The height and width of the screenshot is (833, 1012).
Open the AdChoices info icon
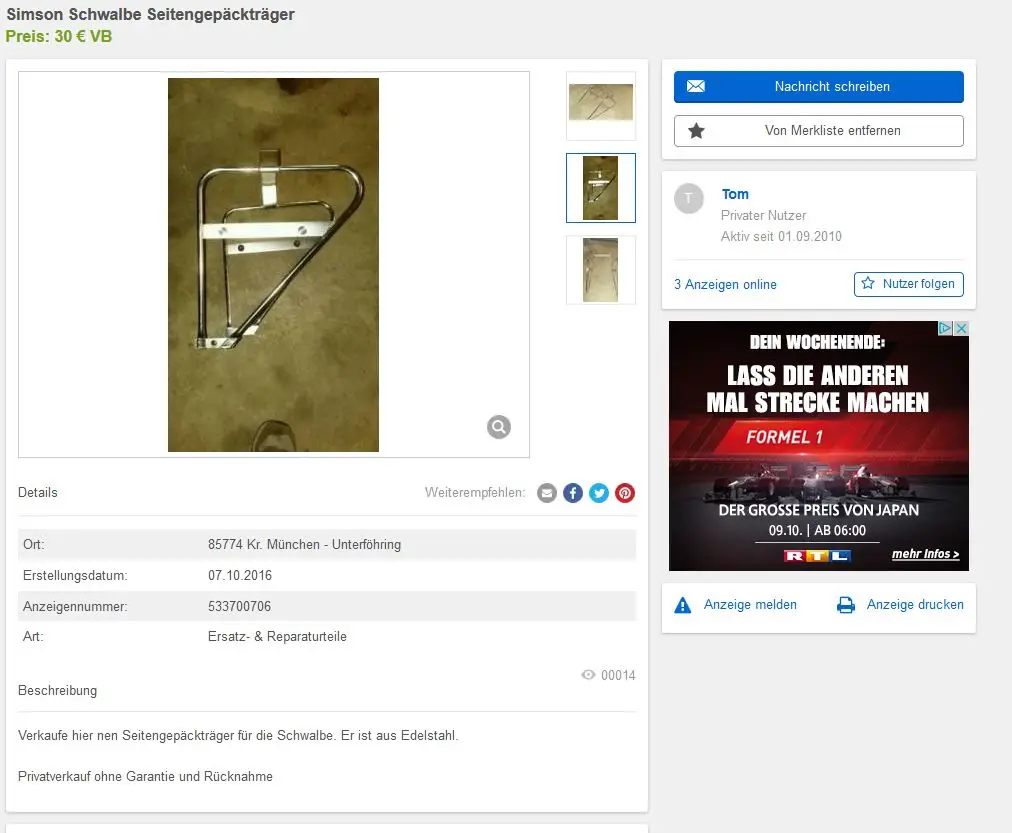pyautogui.click(x=946, y=329)
